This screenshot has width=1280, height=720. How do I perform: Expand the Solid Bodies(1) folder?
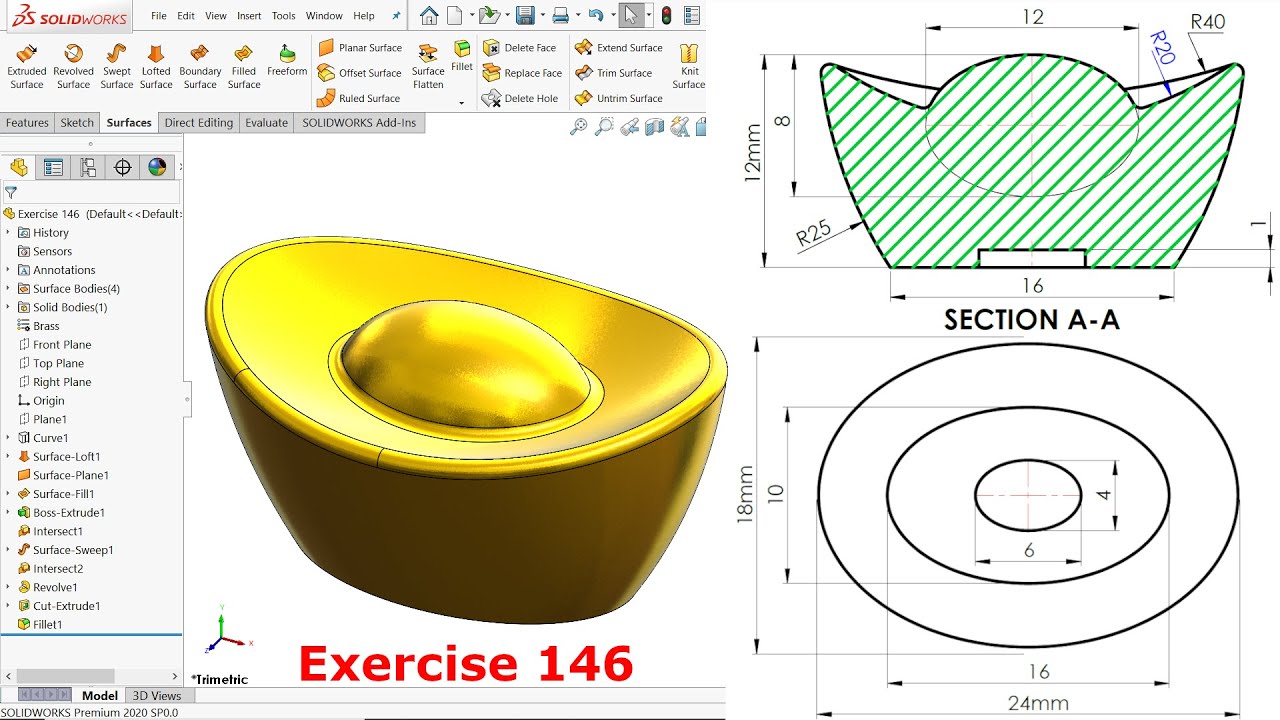(8, 307)
